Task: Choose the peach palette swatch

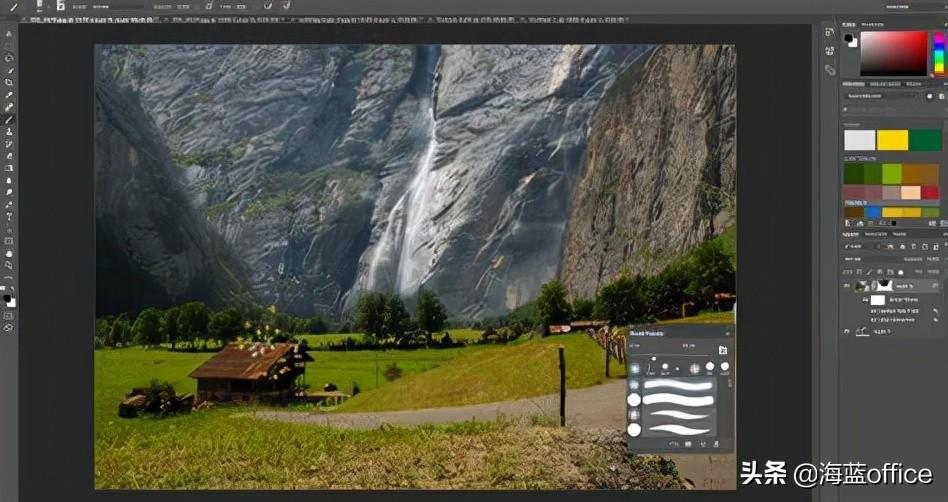Action: pos(911,192)
